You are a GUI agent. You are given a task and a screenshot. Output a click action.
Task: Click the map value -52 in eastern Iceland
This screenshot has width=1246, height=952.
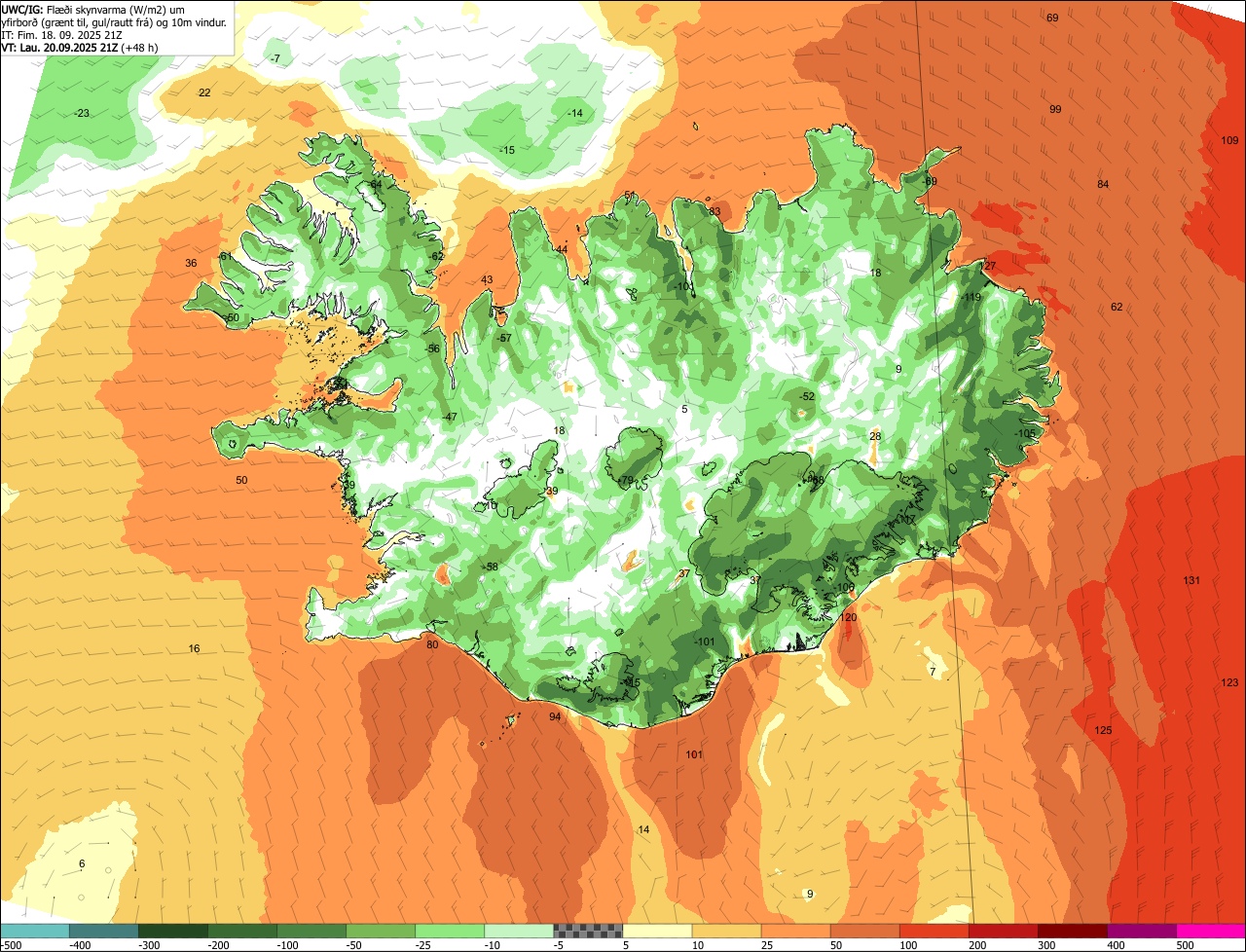(x=806, y=396)
